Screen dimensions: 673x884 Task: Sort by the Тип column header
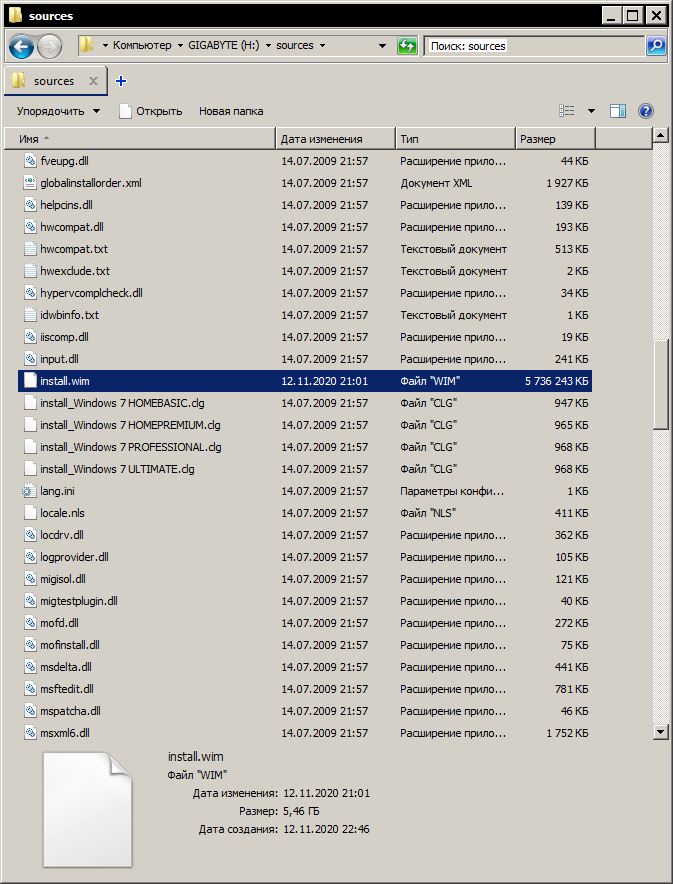tap(455, 139)
